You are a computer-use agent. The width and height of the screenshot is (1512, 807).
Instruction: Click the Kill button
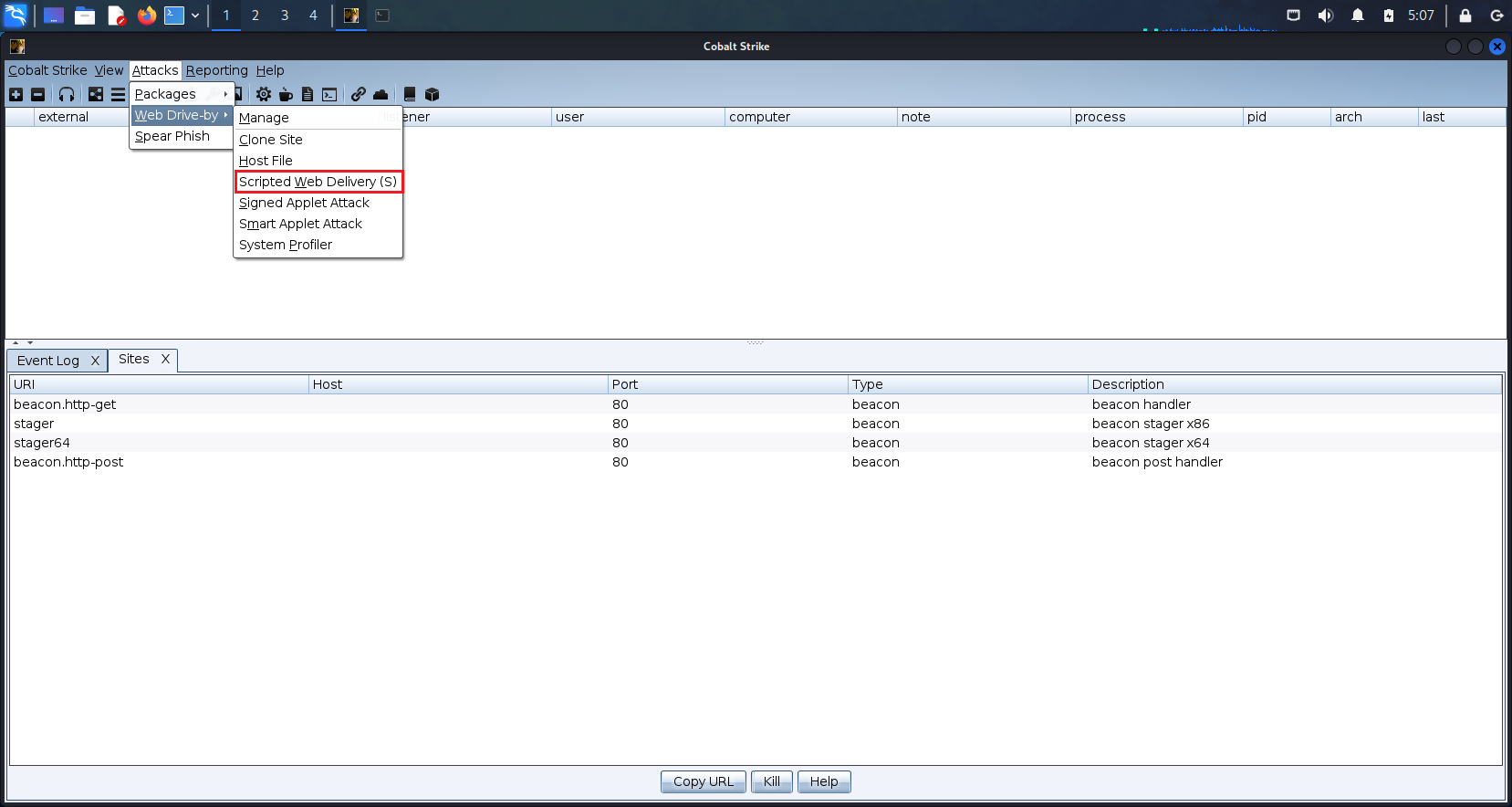772,781
